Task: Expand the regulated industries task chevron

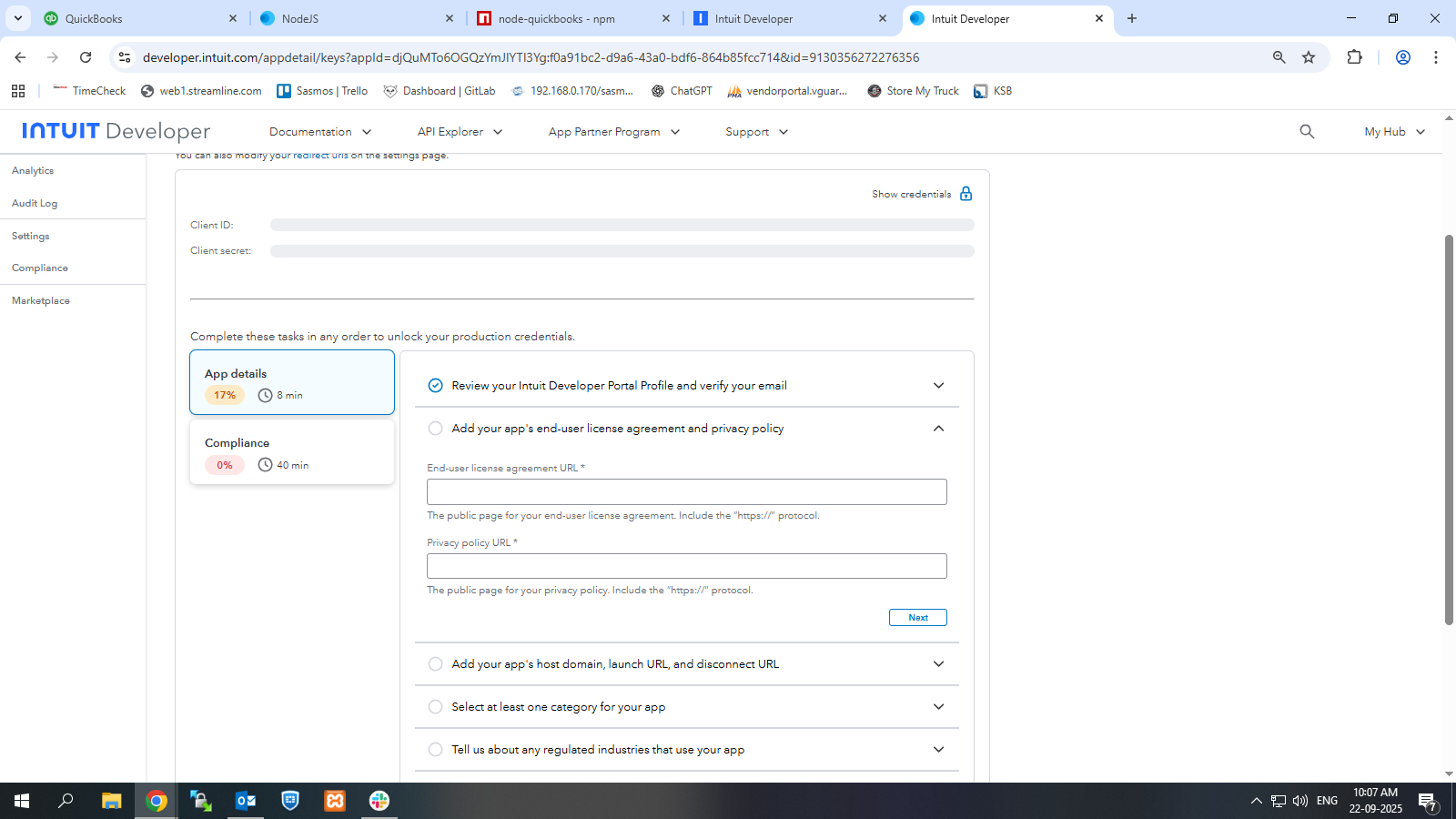Action: click(x=938, y=750)
